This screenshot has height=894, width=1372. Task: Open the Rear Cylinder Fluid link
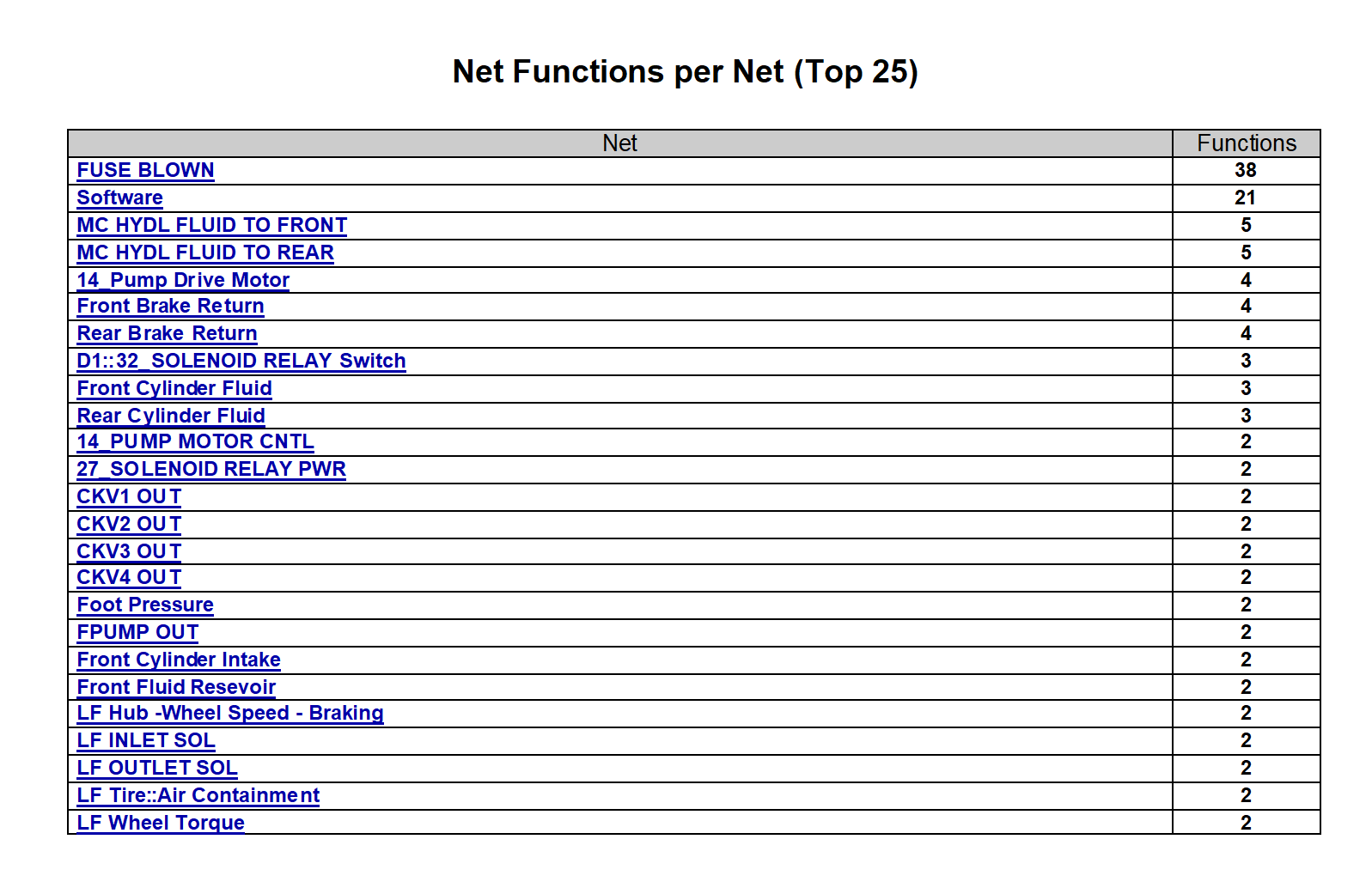pyautogui.click(x=171, y=416)
